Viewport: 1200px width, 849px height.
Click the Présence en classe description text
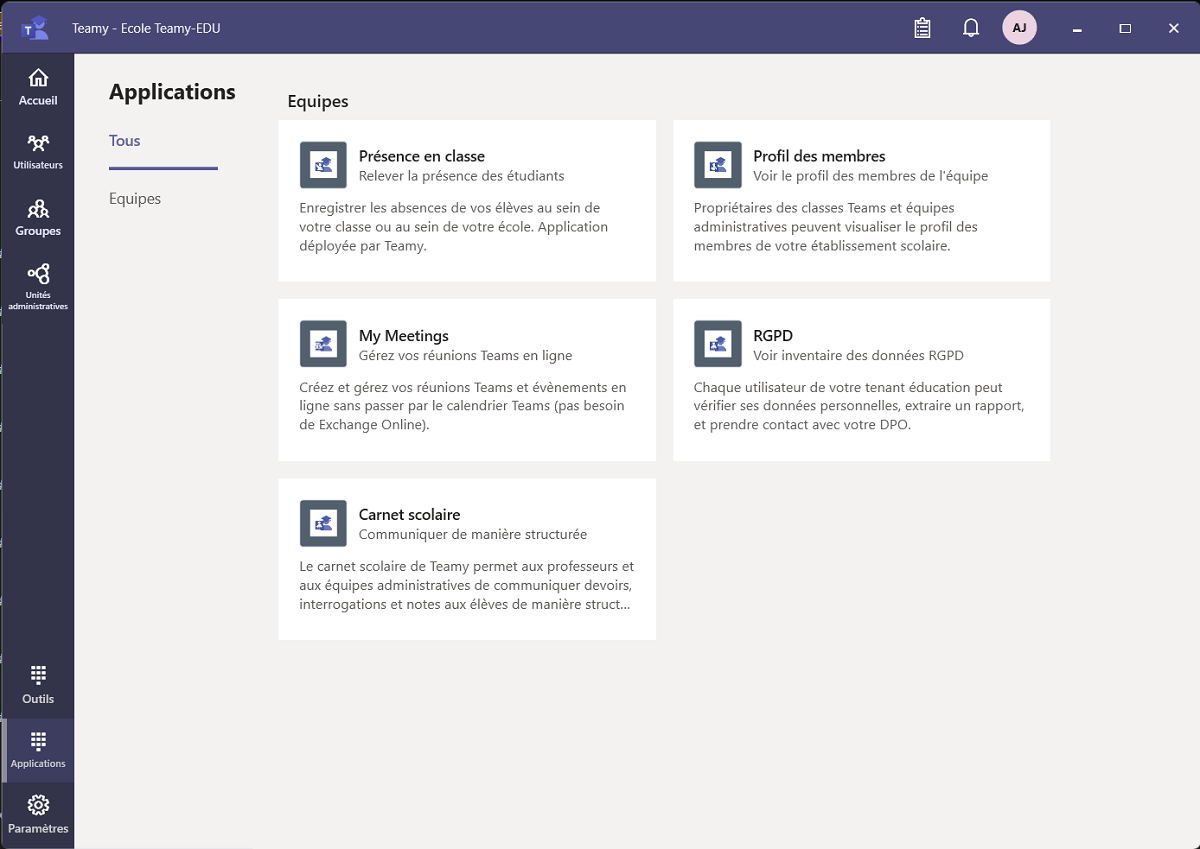click(x=454, y=227)
